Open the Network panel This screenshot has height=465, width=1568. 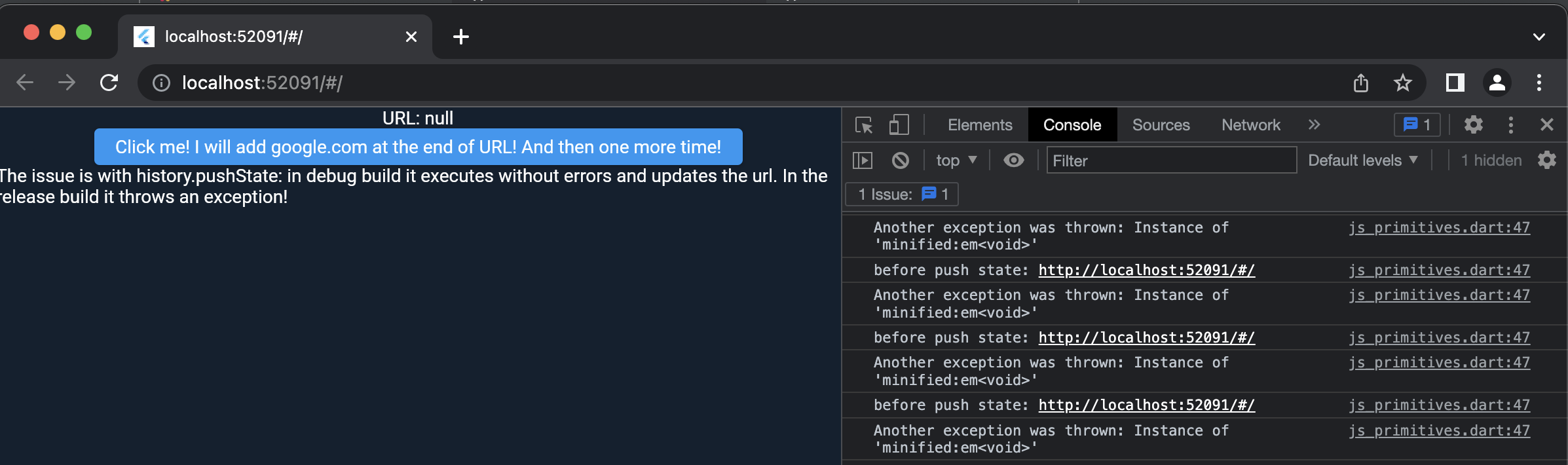click(1250, 124)
